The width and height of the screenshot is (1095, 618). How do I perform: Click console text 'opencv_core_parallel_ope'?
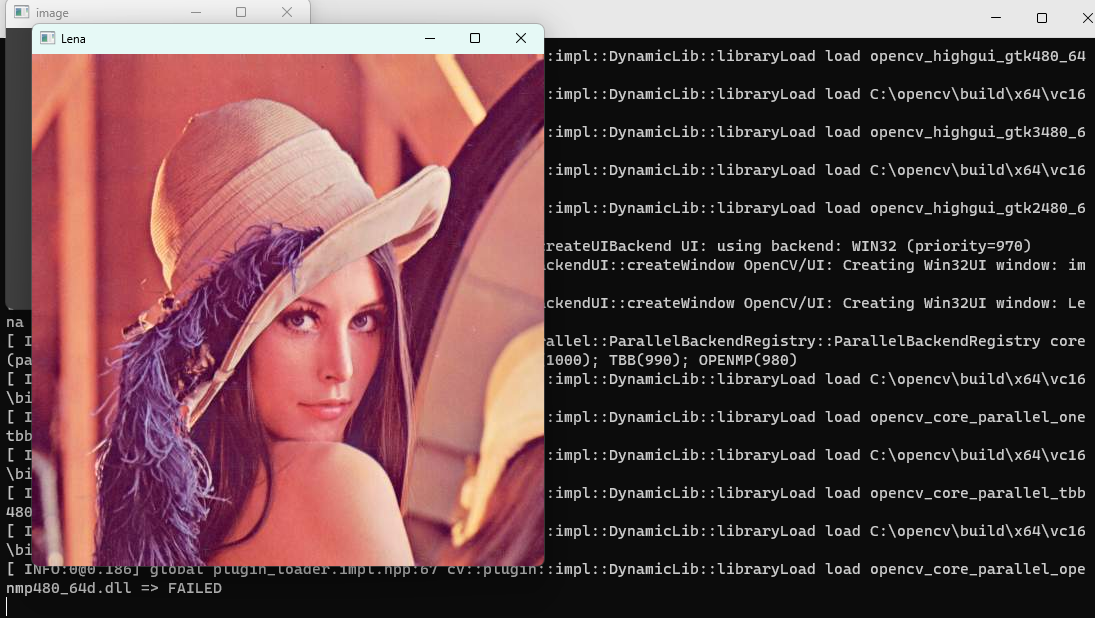pos(978,570)
